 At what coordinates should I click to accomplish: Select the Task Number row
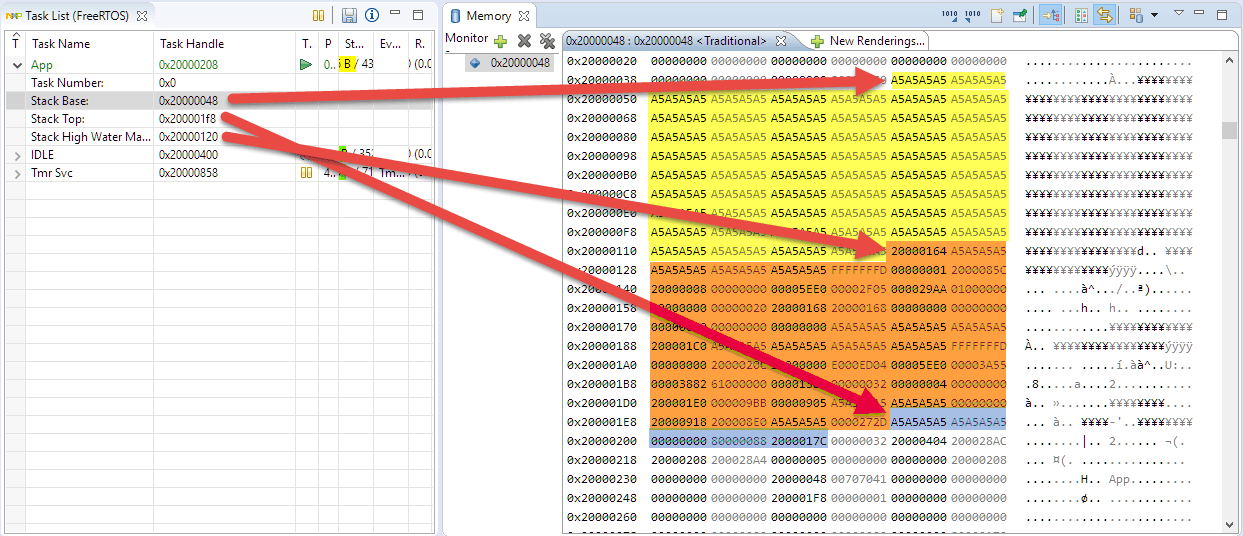tap(218, 83)
